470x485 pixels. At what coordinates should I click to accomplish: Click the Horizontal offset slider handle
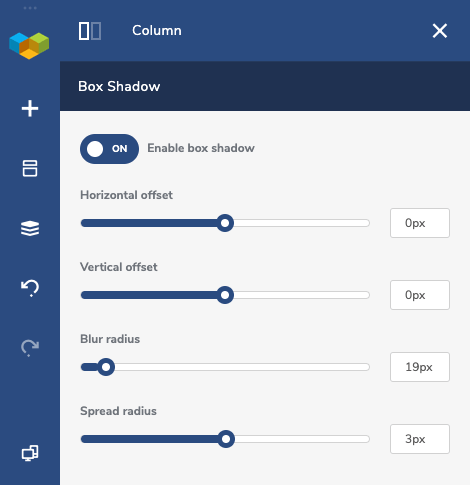(x=225, y=223)
